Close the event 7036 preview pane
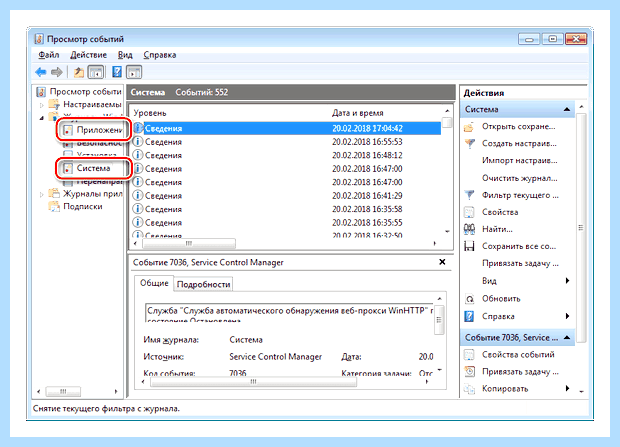Screen dimensions: 620x447 (x=442, y=262)
